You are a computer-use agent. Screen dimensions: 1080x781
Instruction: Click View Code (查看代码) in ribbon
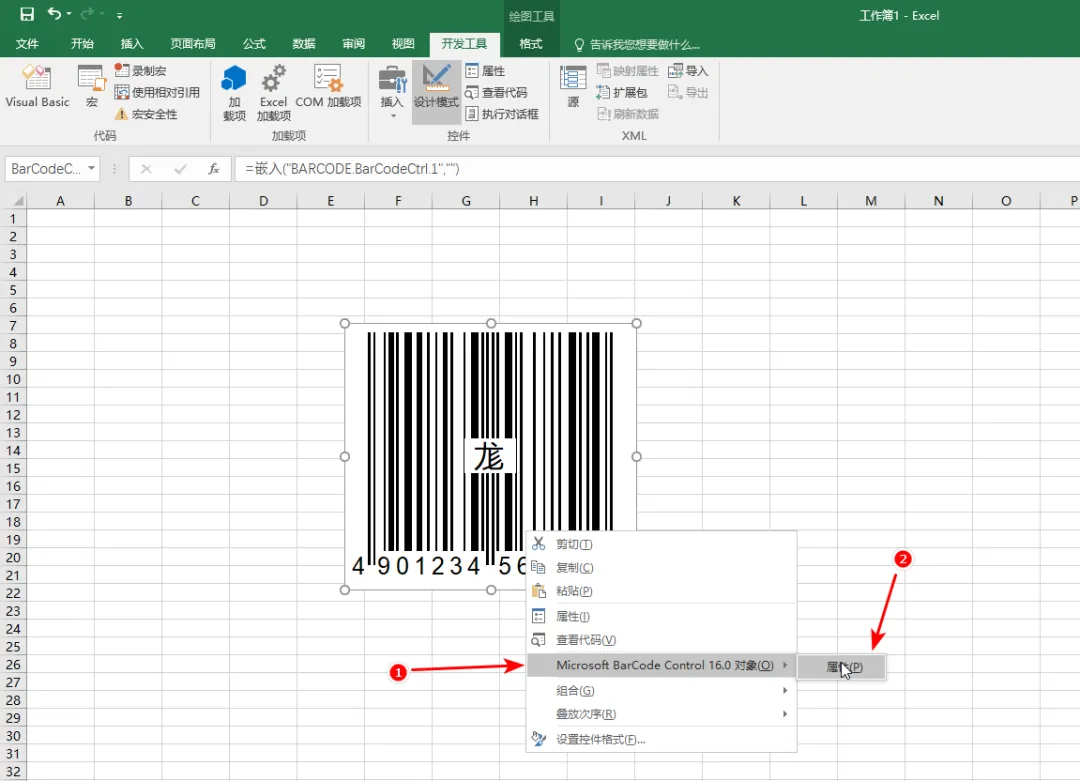496,92
